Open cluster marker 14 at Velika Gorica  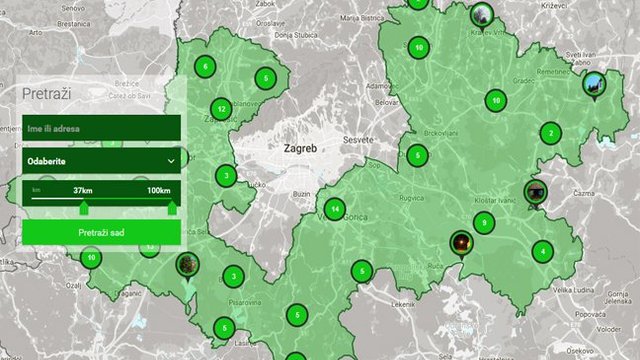(335, 209)
